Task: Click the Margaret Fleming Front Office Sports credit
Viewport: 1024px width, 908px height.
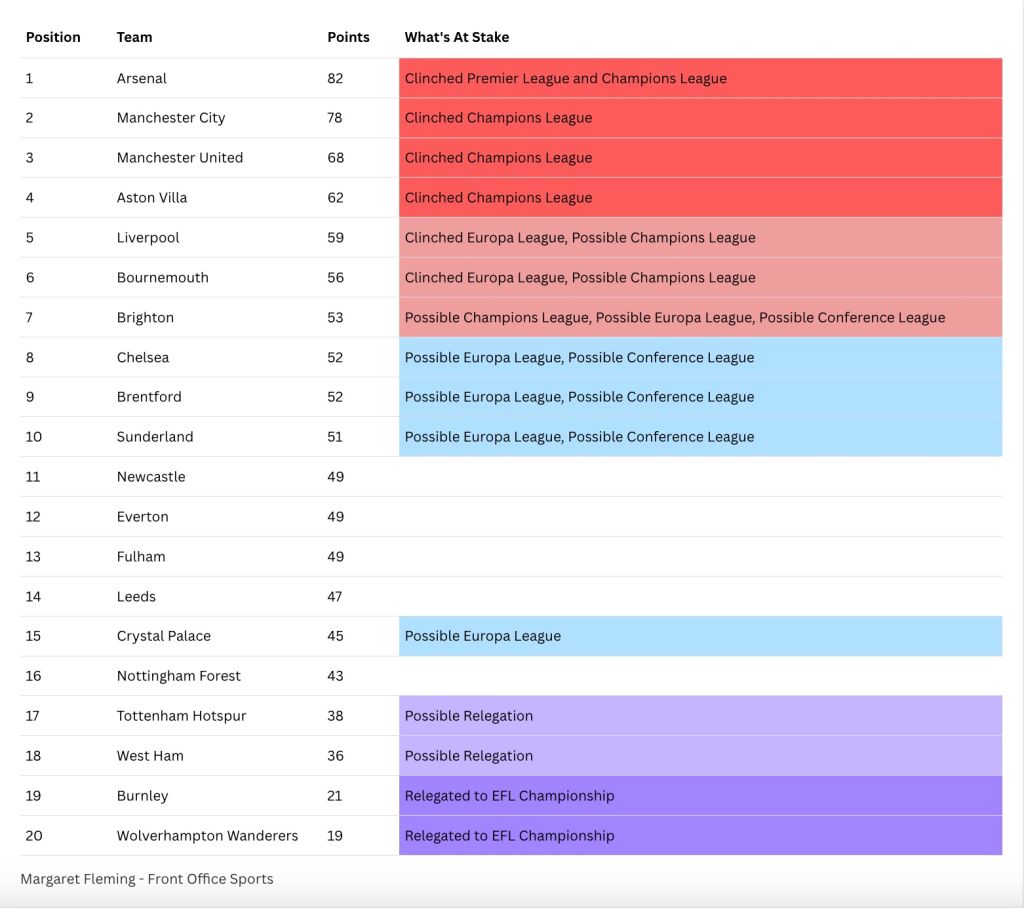Action: (147, 879)
